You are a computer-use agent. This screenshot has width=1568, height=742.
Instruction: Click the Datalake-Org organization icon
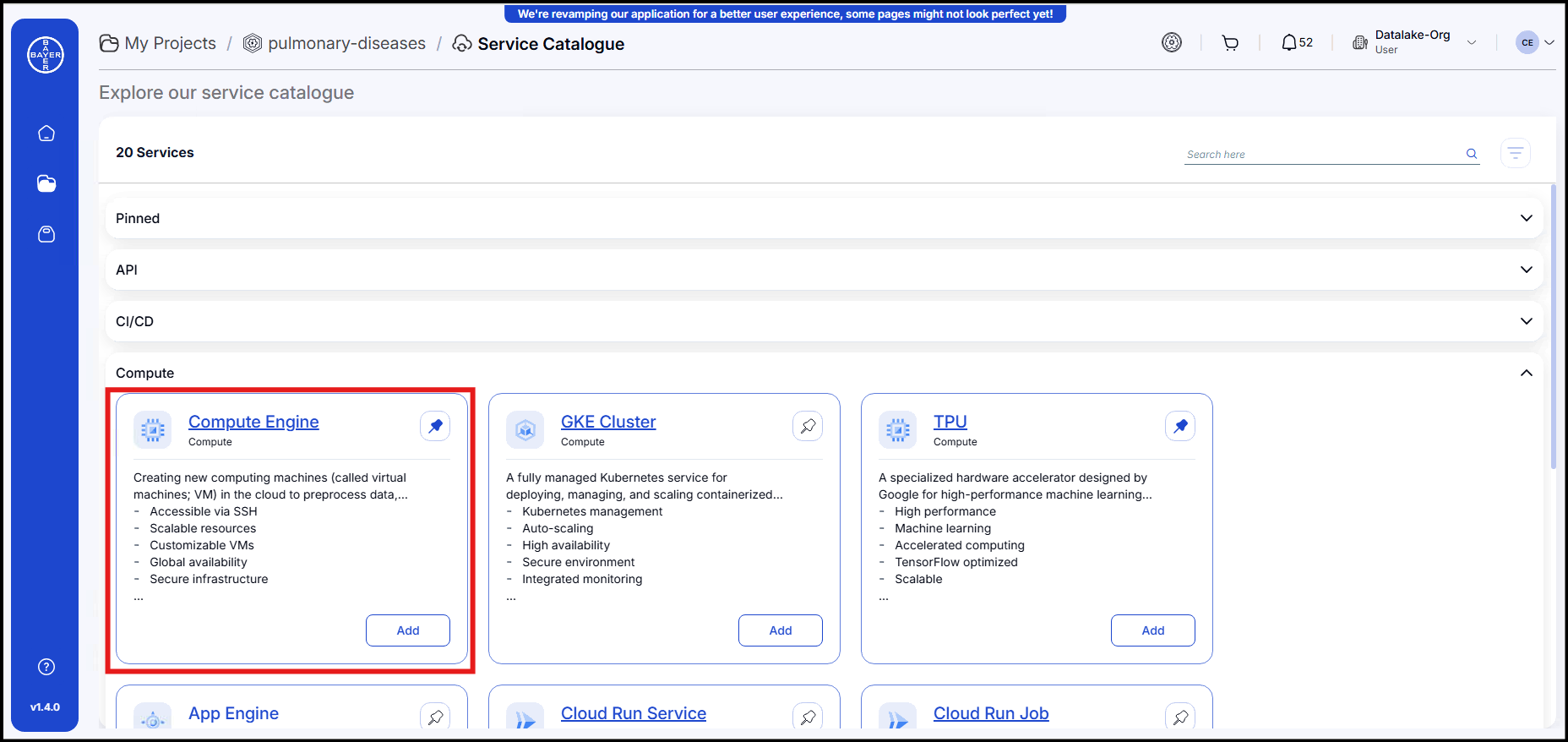coord(1360,42)
